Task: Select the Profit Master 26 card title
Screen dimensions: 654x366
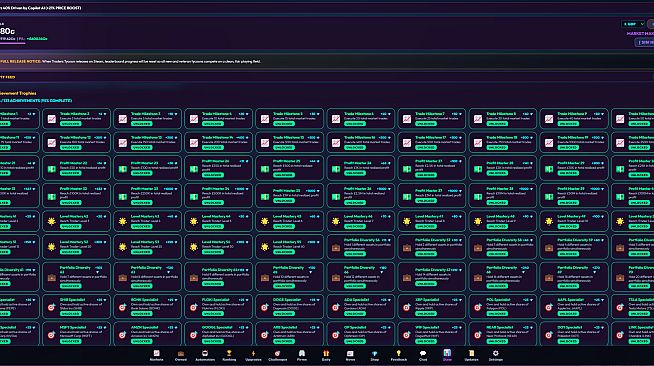Action: click(358, 163)
